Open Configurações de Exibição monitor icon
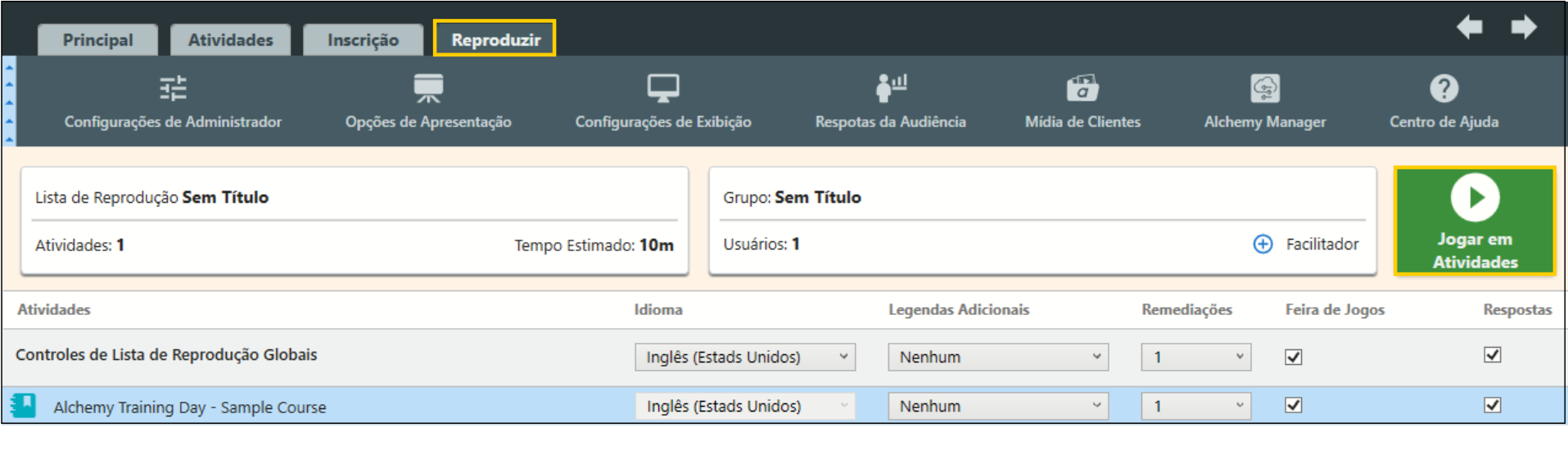 pyautogui.click(x=662, y=88)
